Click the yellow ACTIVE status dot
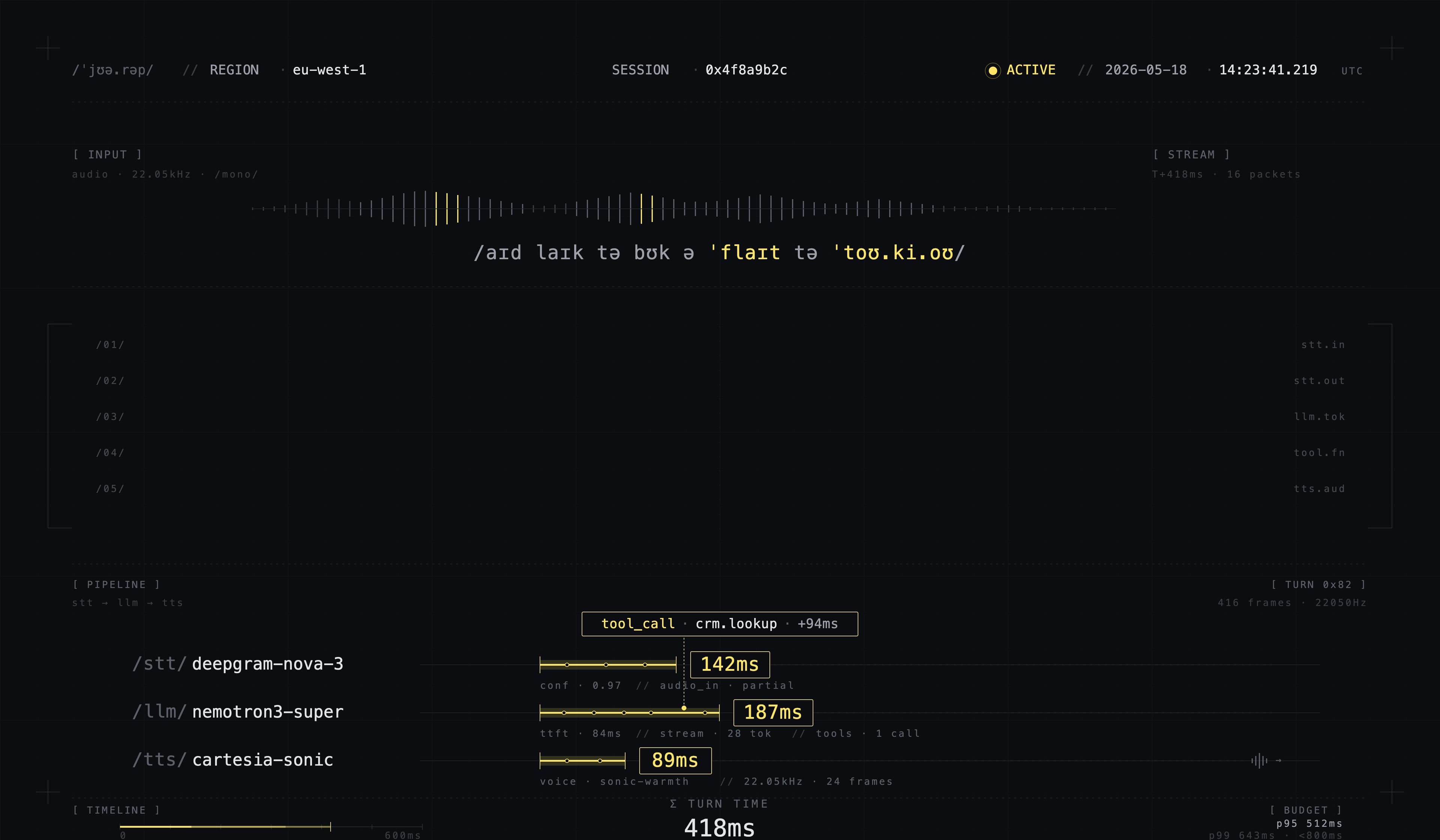 [993, 70]
